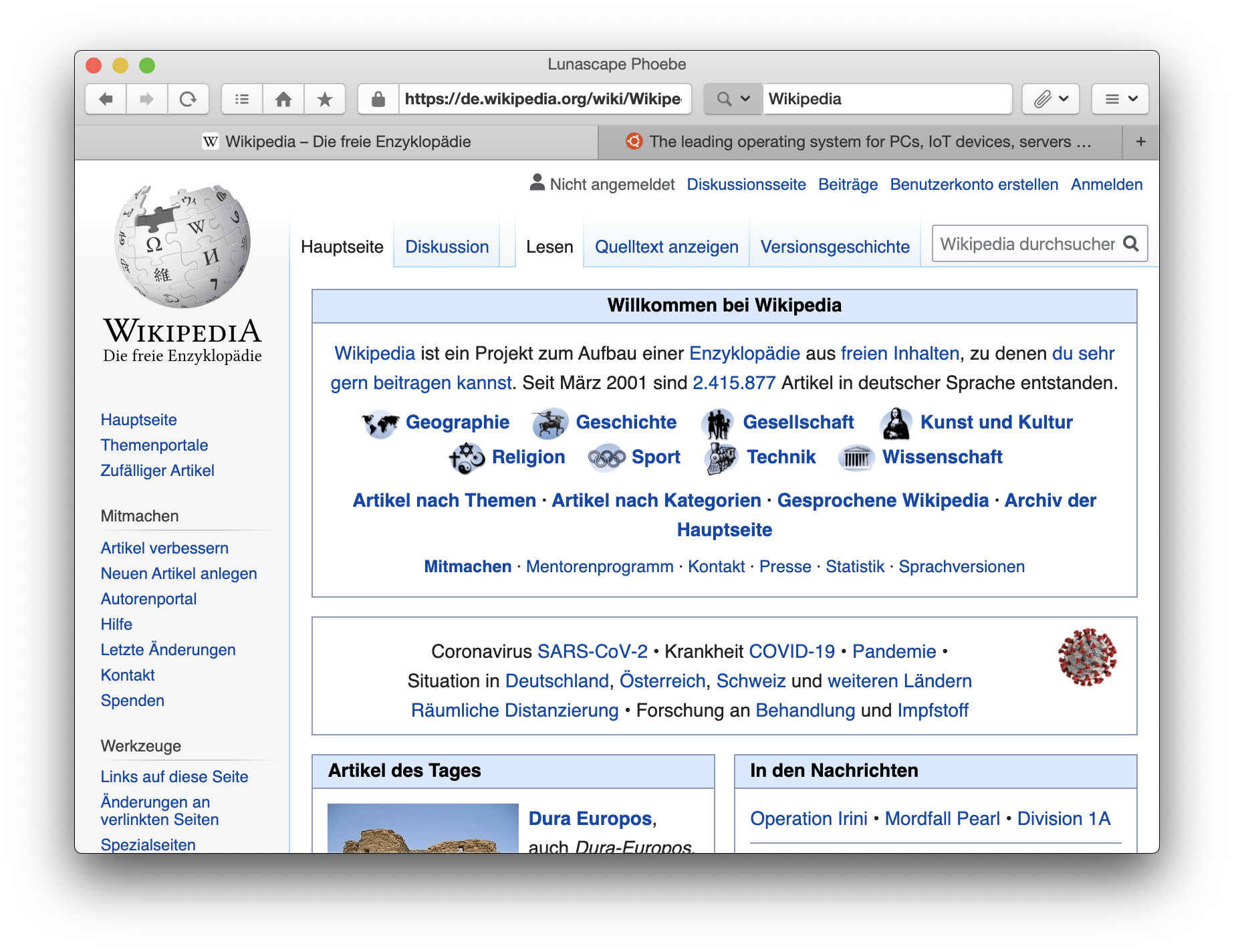
Task: Click the Gesellschaft people icon
Action: click(719, 423)
